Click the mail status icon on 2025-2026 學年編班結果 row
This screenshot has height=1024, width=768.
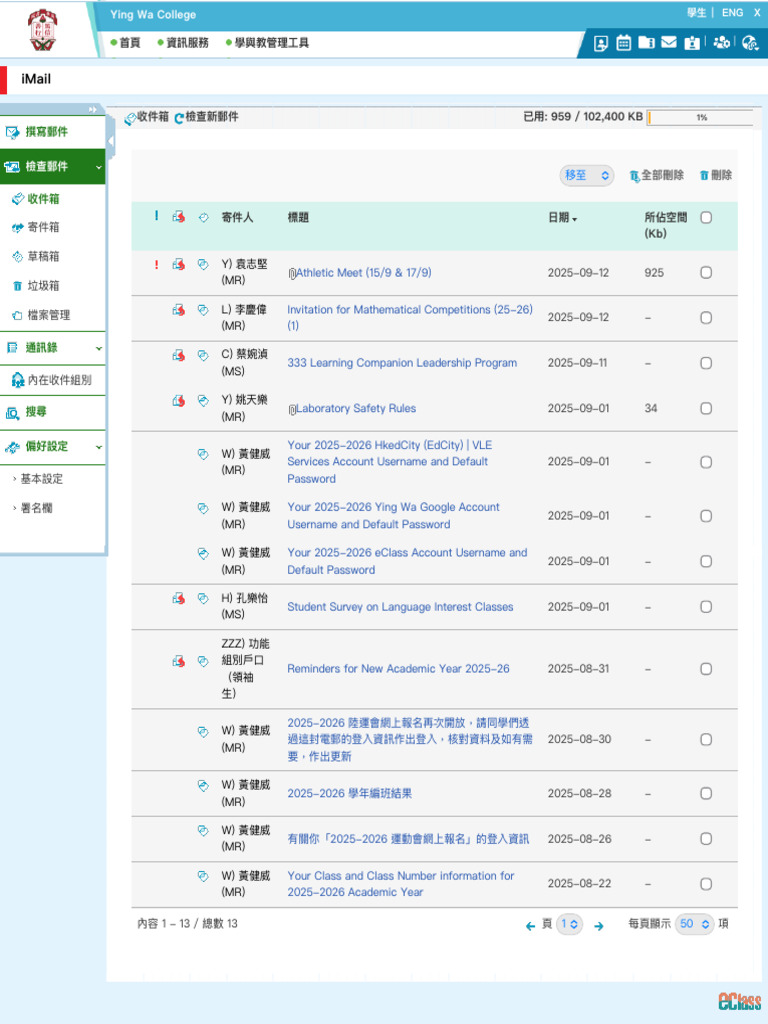(203, 786)
